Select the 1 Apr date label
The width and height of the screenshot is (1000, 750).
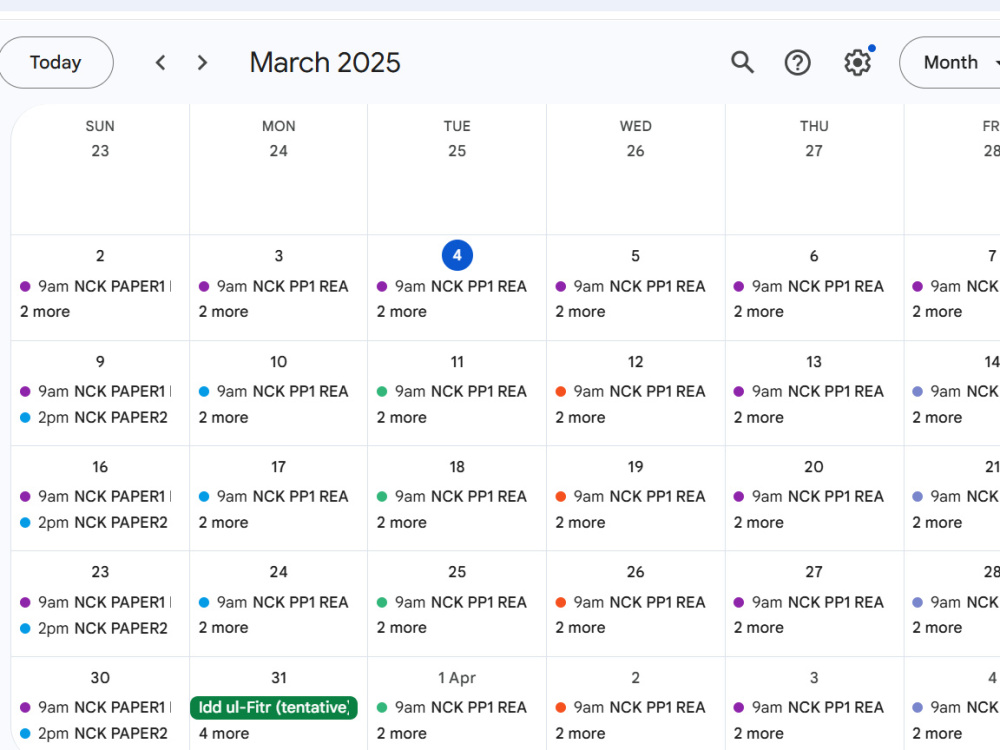click(x=457, y=678)
